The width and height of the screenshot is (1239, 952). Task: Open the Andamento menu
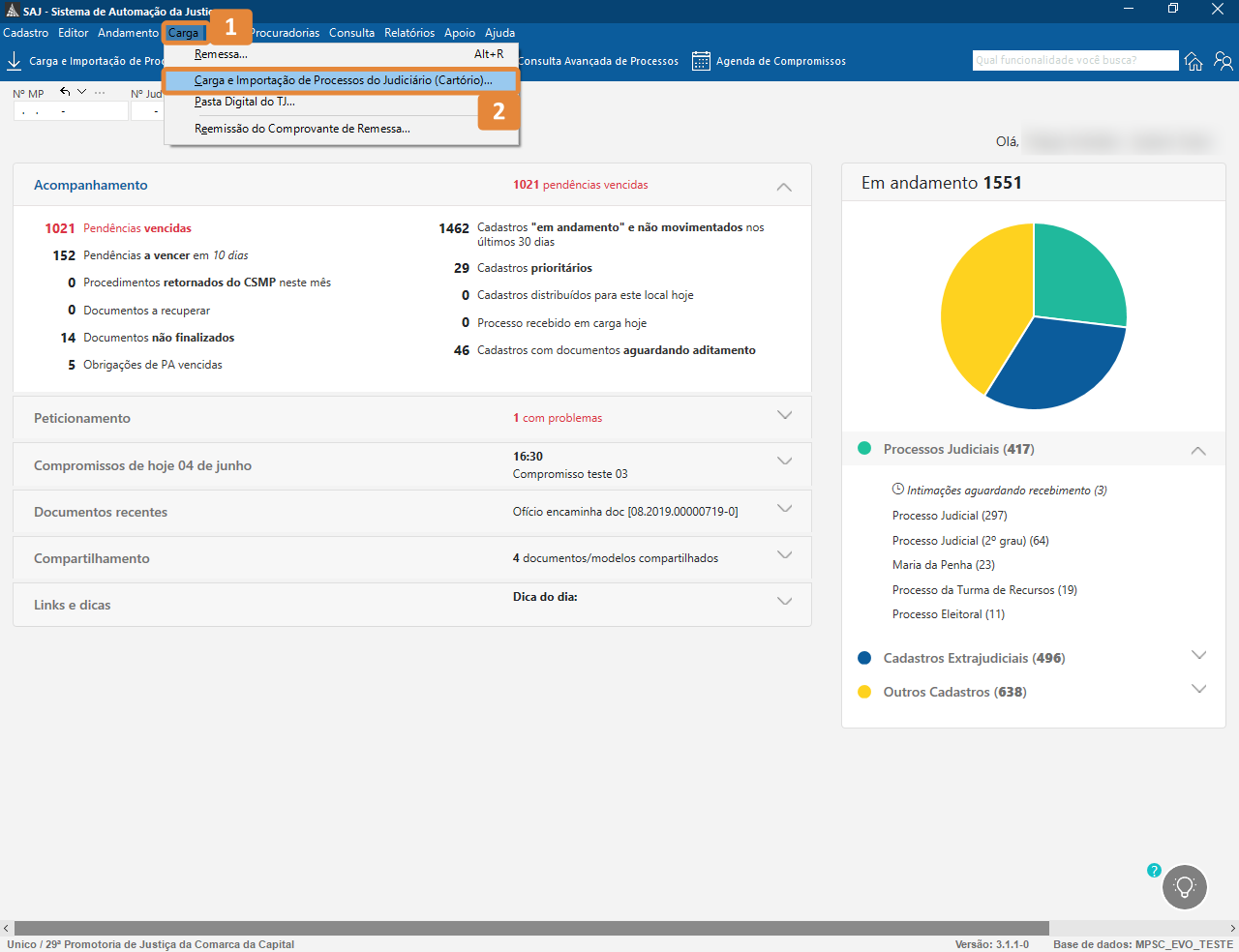point(128,33)
